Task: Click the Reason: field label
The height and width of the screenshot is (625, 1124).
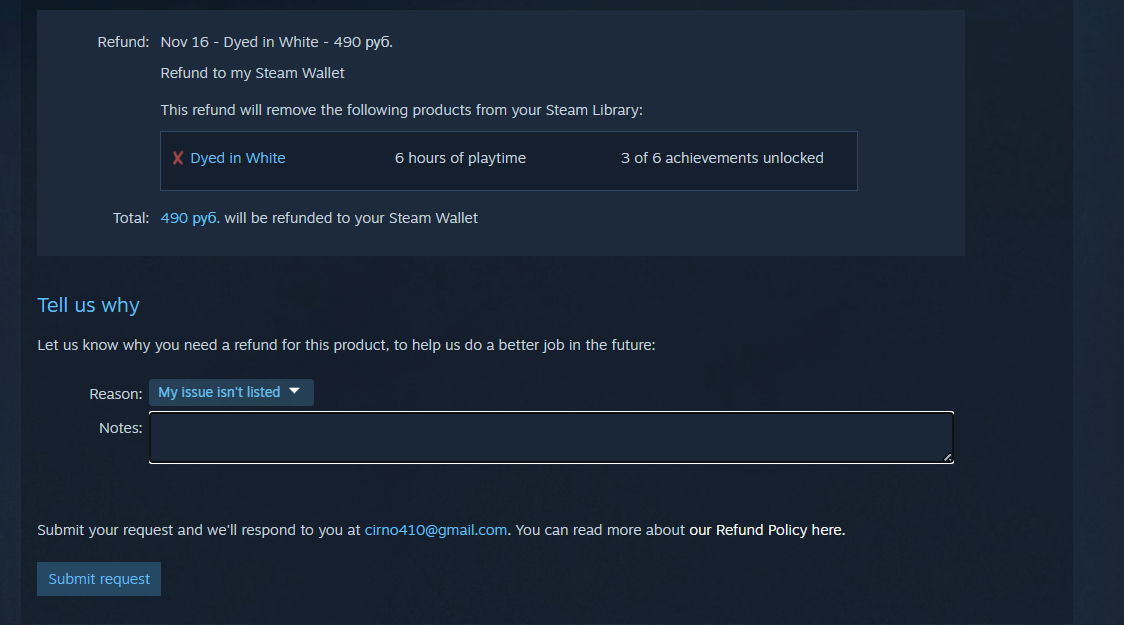Action: coord(116,394)
